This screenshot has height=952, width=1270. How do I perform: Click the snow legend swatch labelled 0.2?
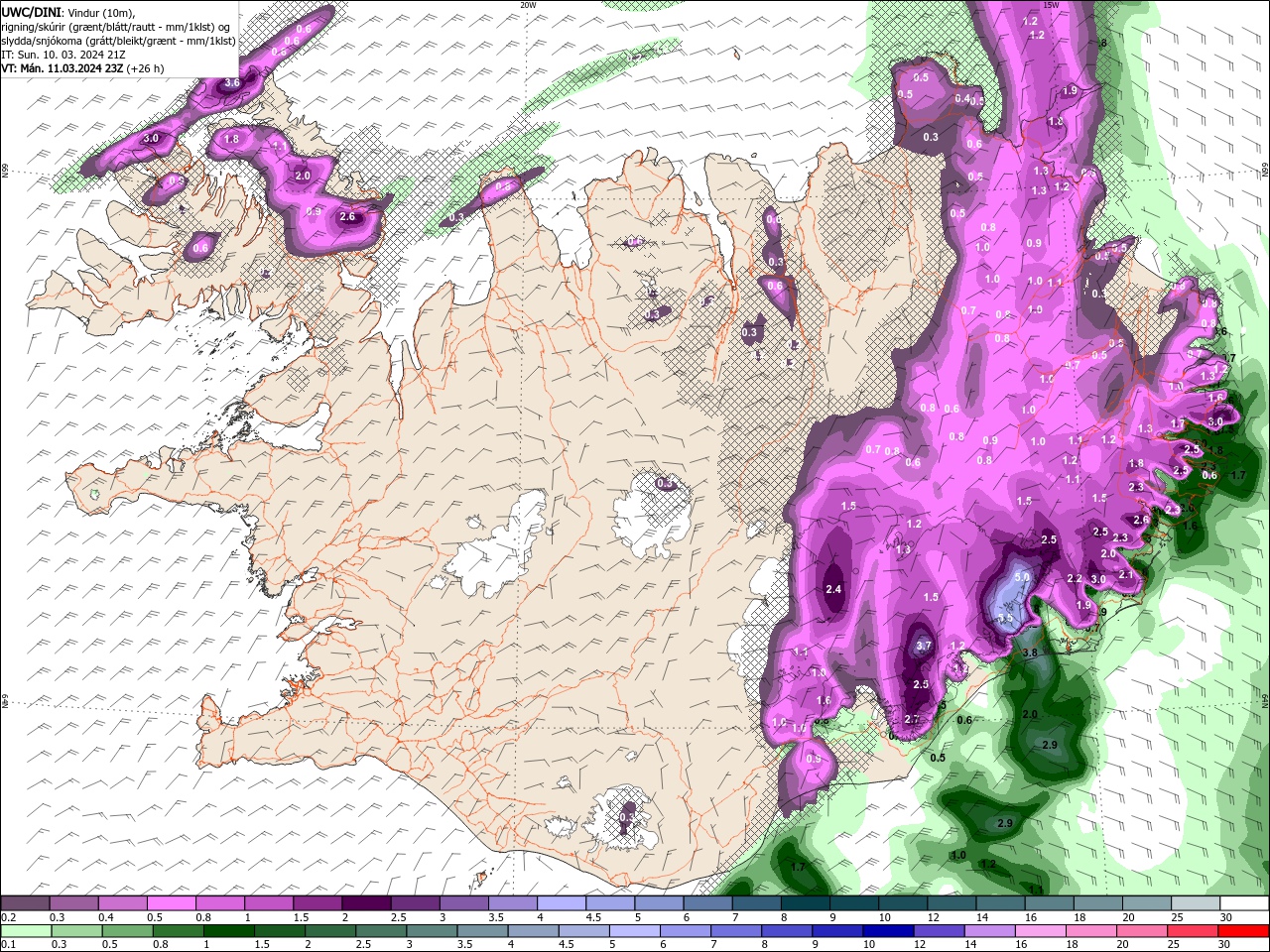[26, 903]
